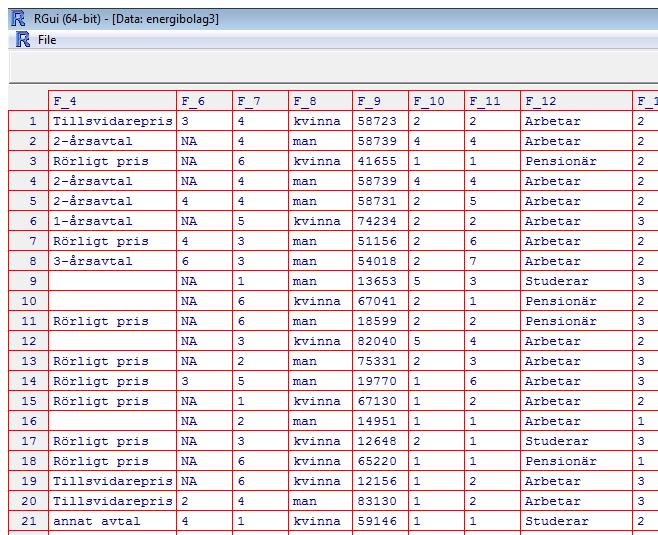Viewport: 658px width, 535px height.
Task: Click row number 16 header
Action: [x=29, y=421]
